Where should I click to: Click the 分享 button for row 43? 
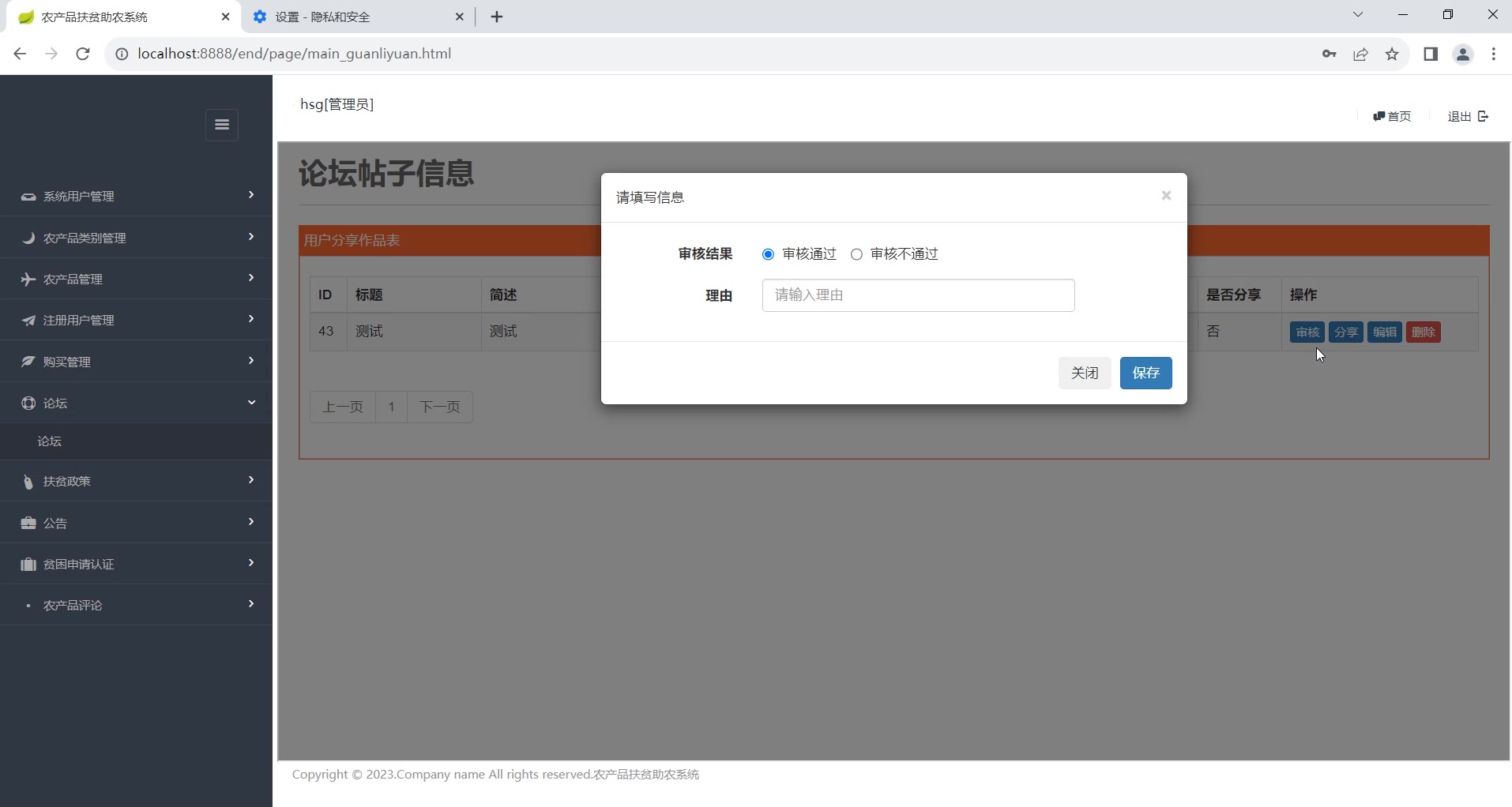point(1346,332)
